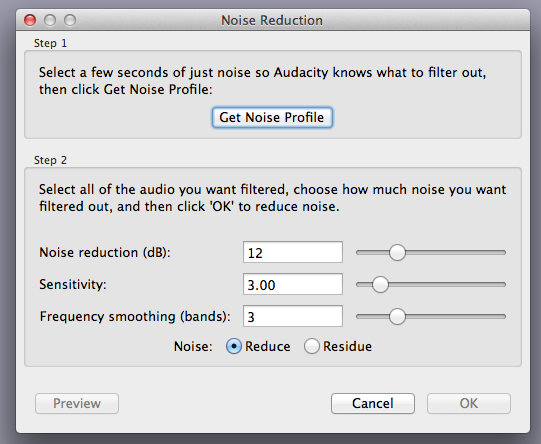Click the Cancel button
Screen dimensions: 541x444
[373, 403]
